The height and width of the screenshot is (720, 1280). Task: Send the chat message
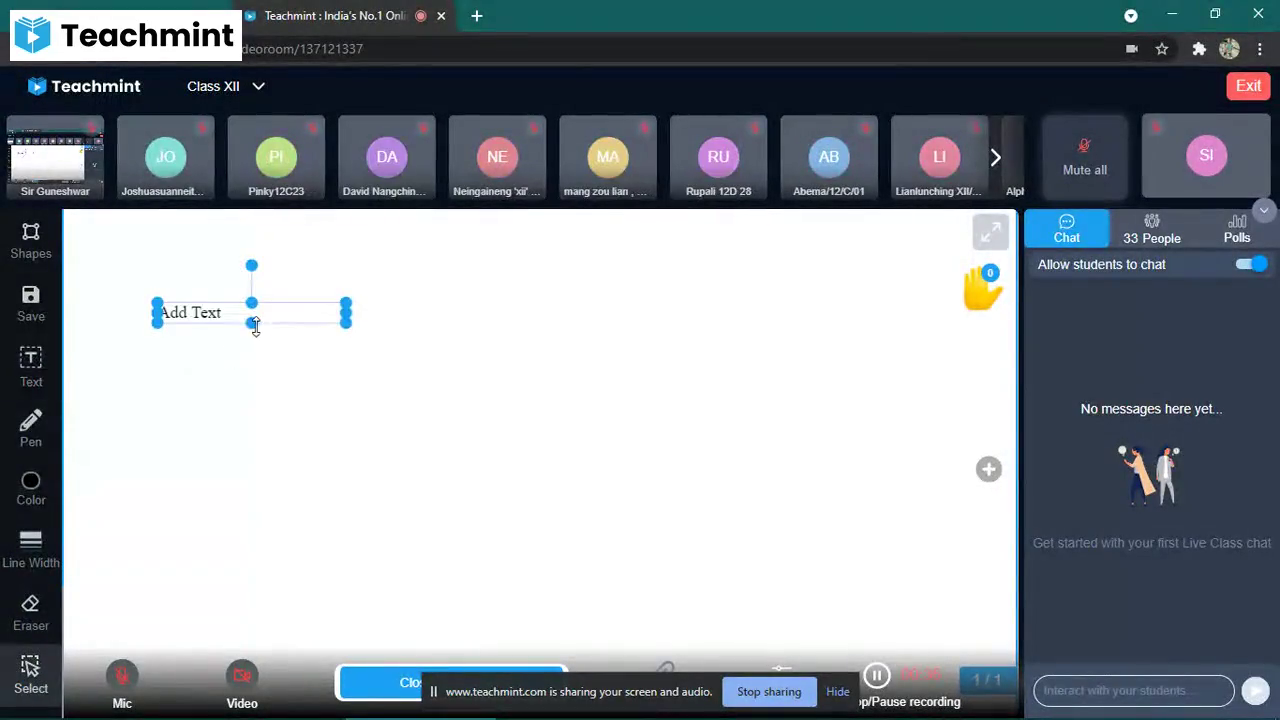click(1255, 690)
